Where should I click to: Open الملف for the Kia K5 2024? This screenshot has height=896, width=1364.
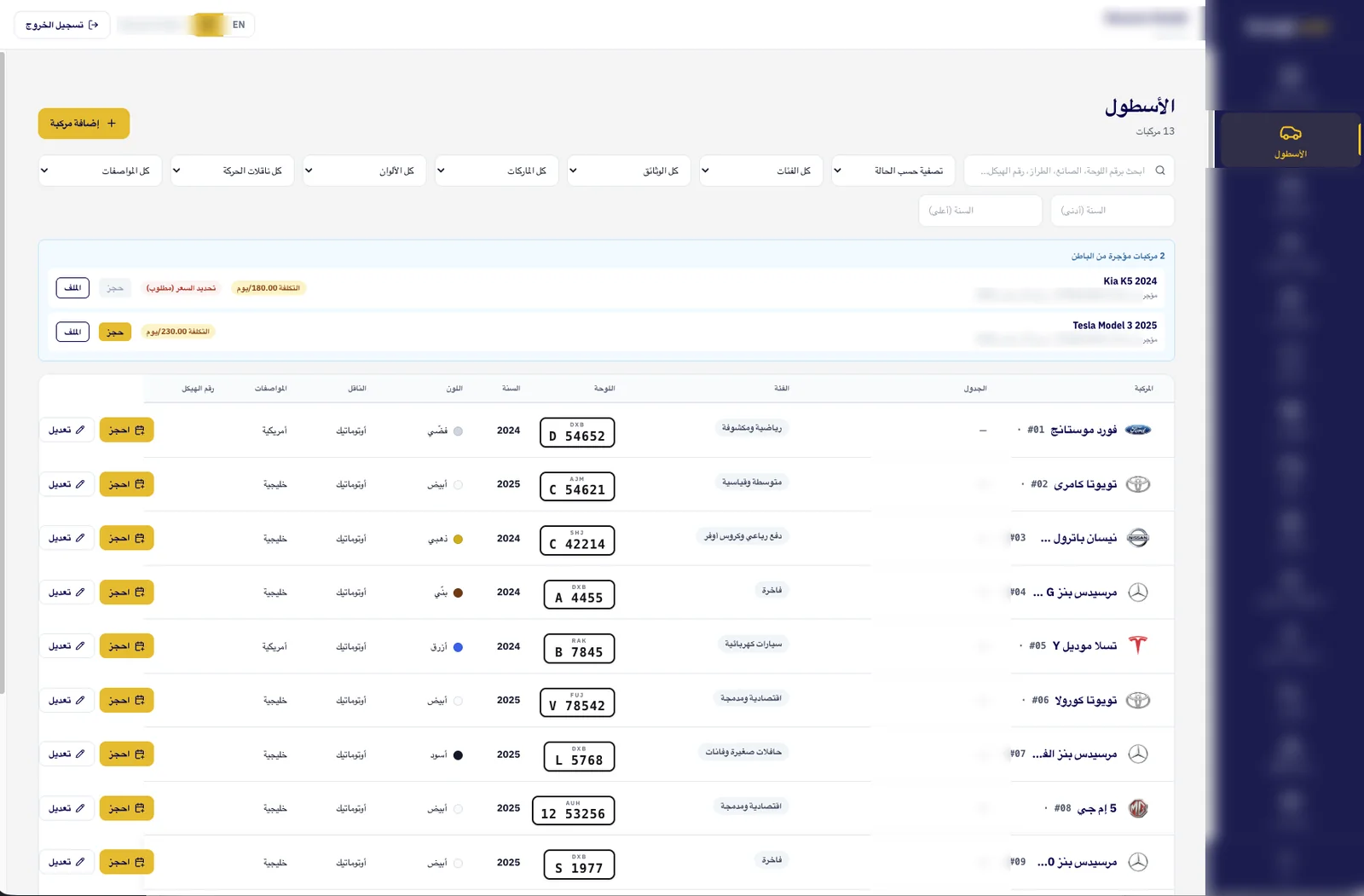pyautogui.click(x=72, y=288)
